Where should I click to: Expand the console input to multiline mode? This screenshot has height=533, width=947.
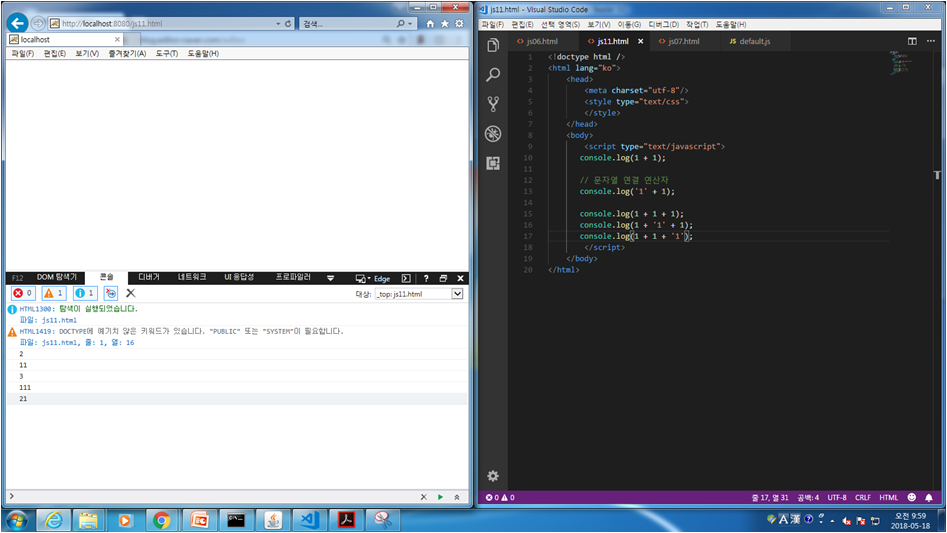pyautogui.click(x=457, y=497)
